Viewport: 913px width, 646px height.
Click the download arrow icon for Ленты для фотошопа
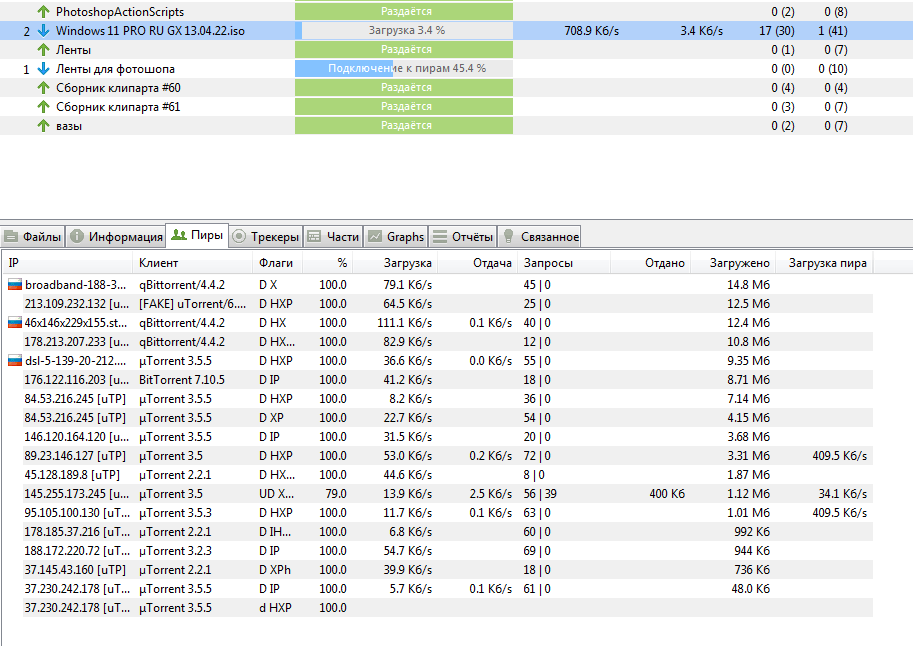43,69
